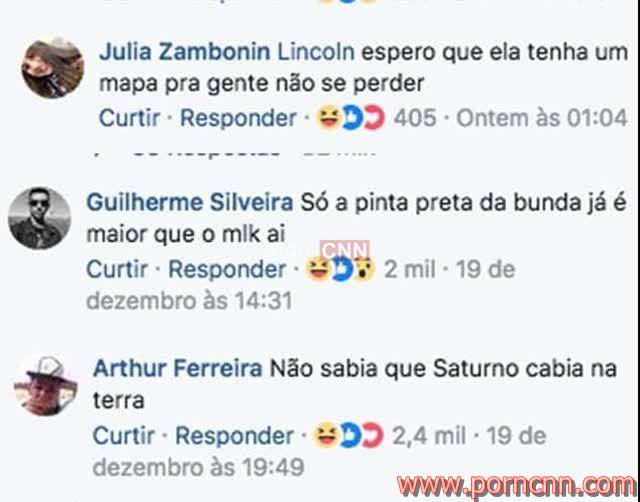Click the laughing emoji on Guilherme's comment
This screenshot has height=502, width=640.
tap(317, 270)
